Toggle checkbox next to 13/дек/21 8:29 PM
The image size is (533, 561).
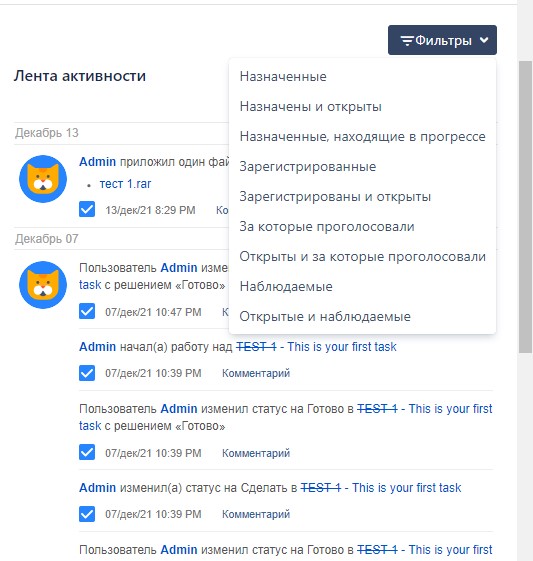pos(87,209)
